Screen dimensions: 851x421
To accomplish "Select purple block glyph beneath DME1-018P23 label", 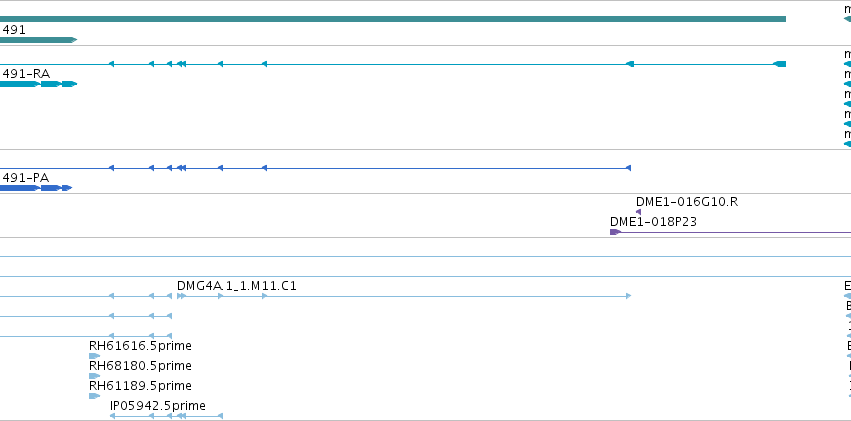I will [x=615, y=232].
